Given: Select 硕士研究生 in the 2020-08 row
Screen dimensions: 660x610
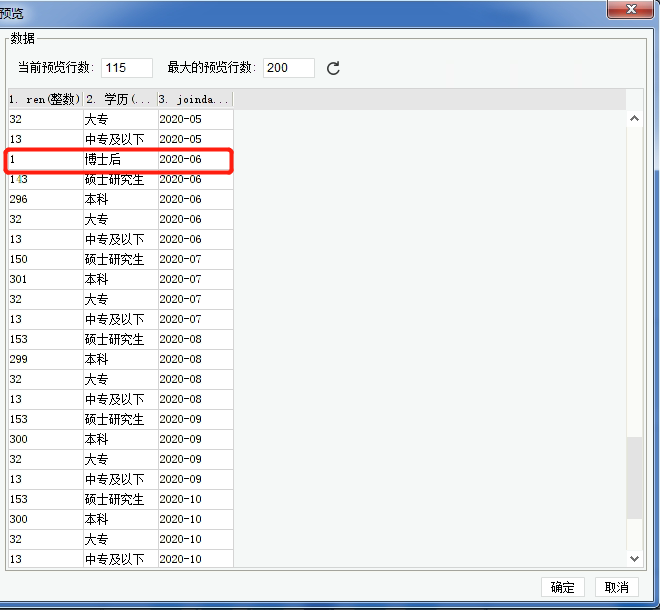Looking at the screenshot, I should pos(121,339).
